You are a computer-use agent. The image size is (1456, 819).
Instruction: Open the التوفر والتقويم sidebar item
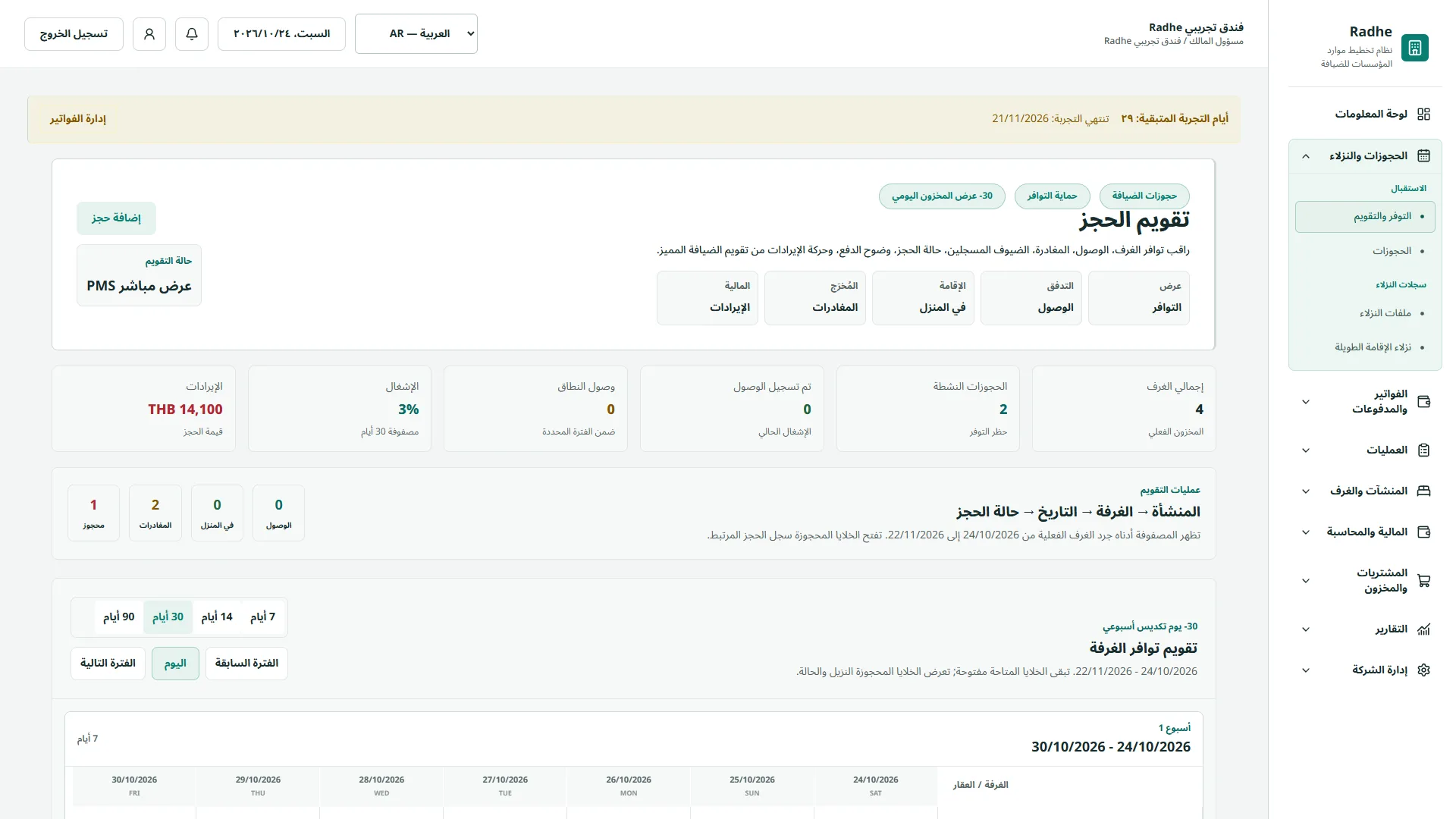(x=1365, y=217)
